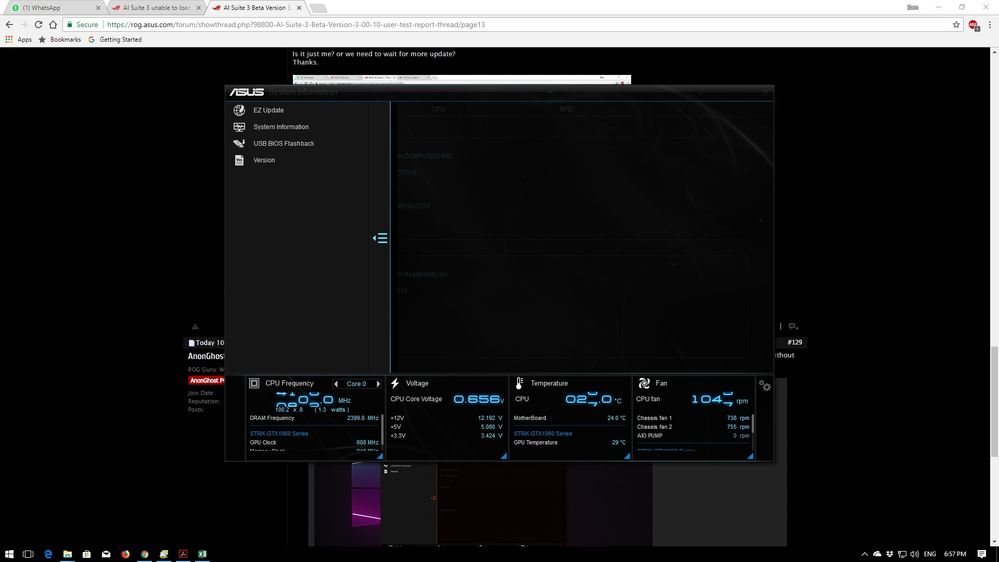
Task: Click the Chassis fan 1 row
Action: point(693,418)
